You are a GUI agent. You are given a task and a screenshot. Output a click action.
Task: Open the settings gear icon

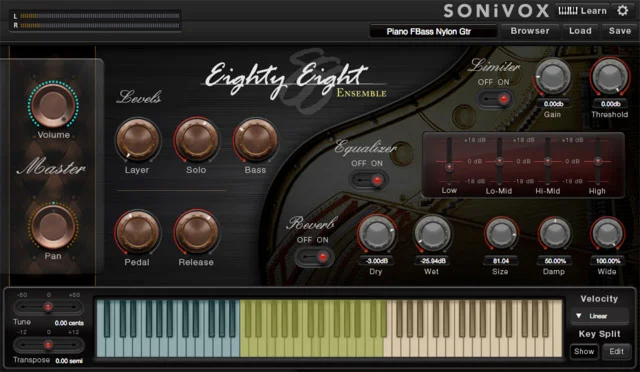coord(622,11)
